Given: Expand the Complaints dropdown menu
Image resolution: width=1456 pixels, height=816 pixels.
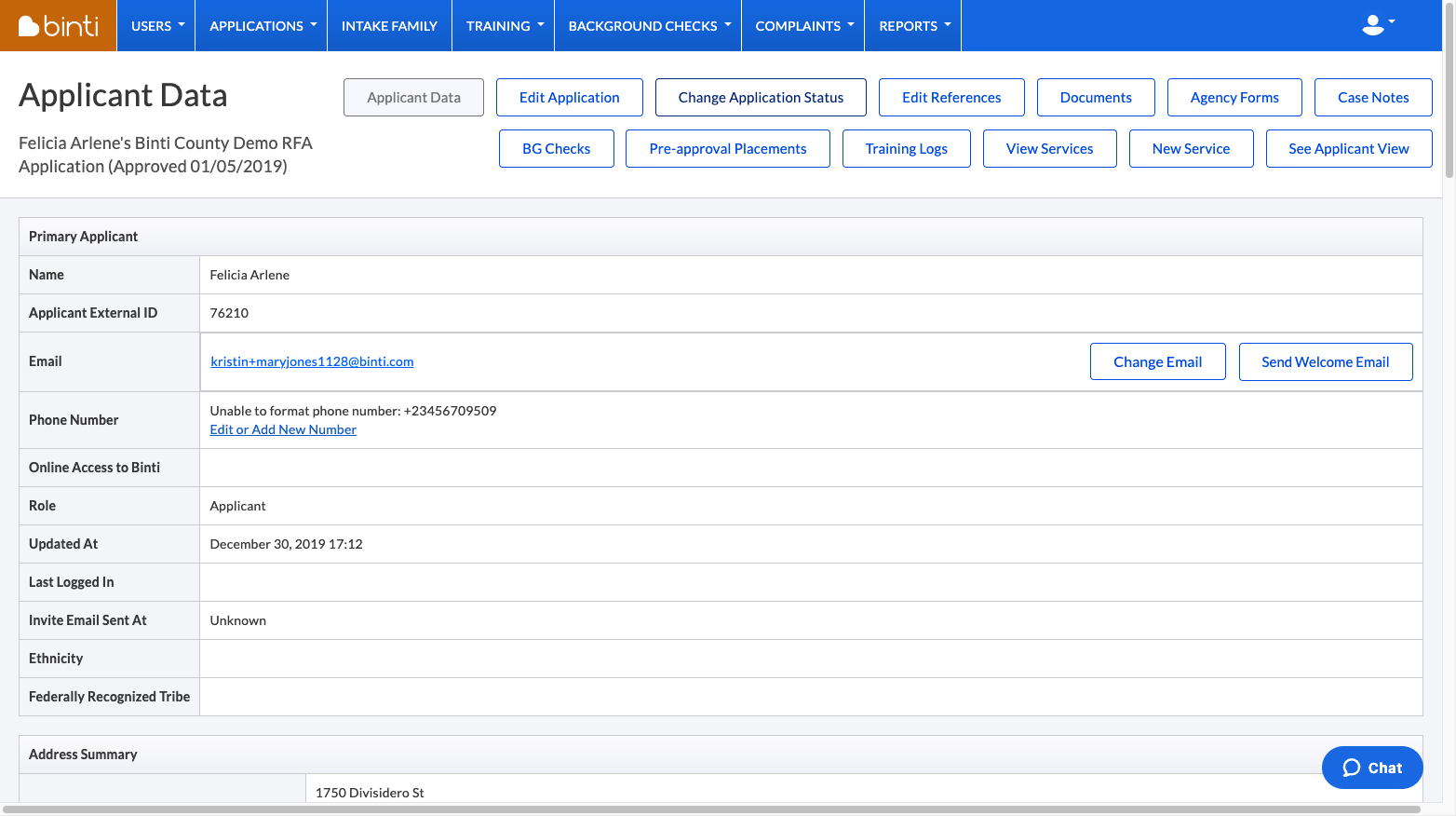Looking at the screenshot, I should point(803,26).
